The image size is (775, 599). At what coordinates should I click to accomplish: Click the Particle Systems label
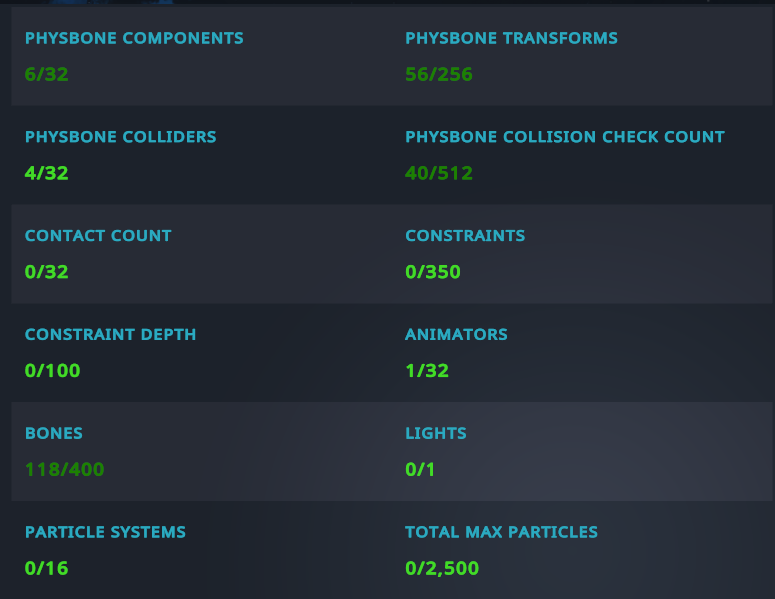(105, 532)
